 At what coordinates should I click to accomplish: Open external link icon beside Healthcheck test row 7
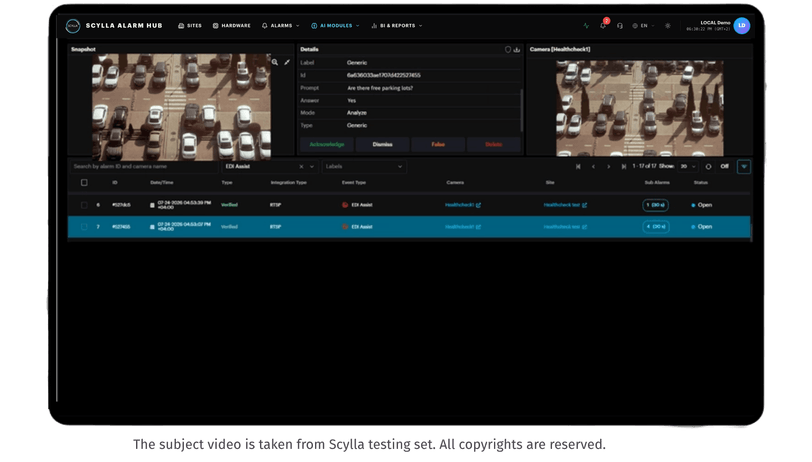(x=585, y=227)
